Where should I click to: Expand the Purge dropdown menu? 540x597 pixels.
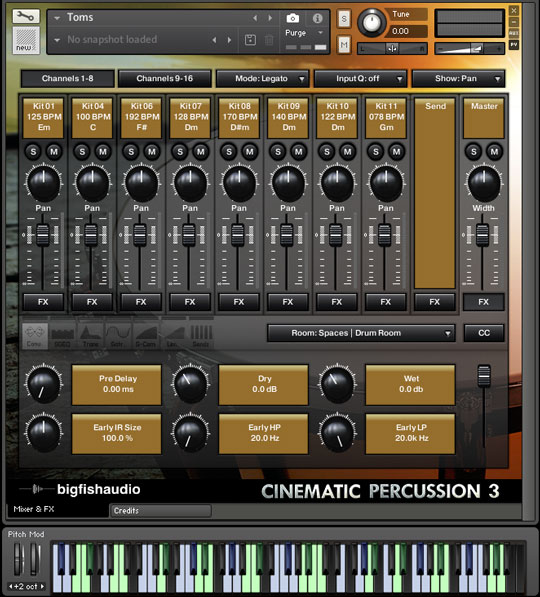[x=320, y=33]
